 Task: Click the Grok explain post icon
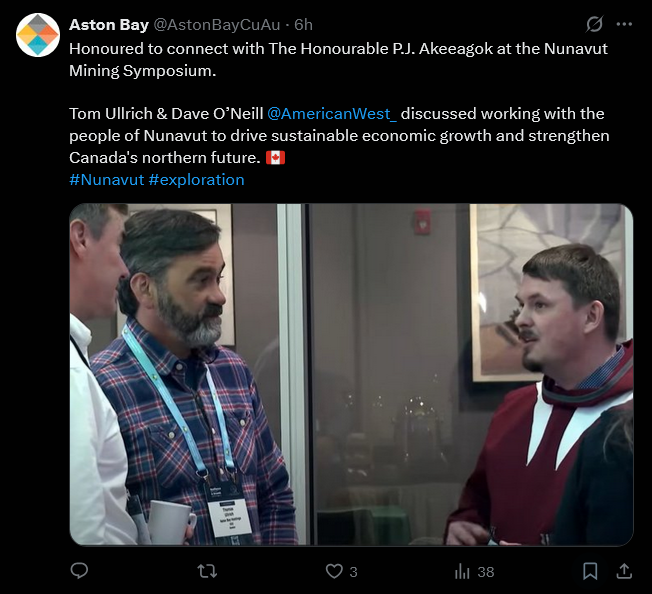pos(594,24)
